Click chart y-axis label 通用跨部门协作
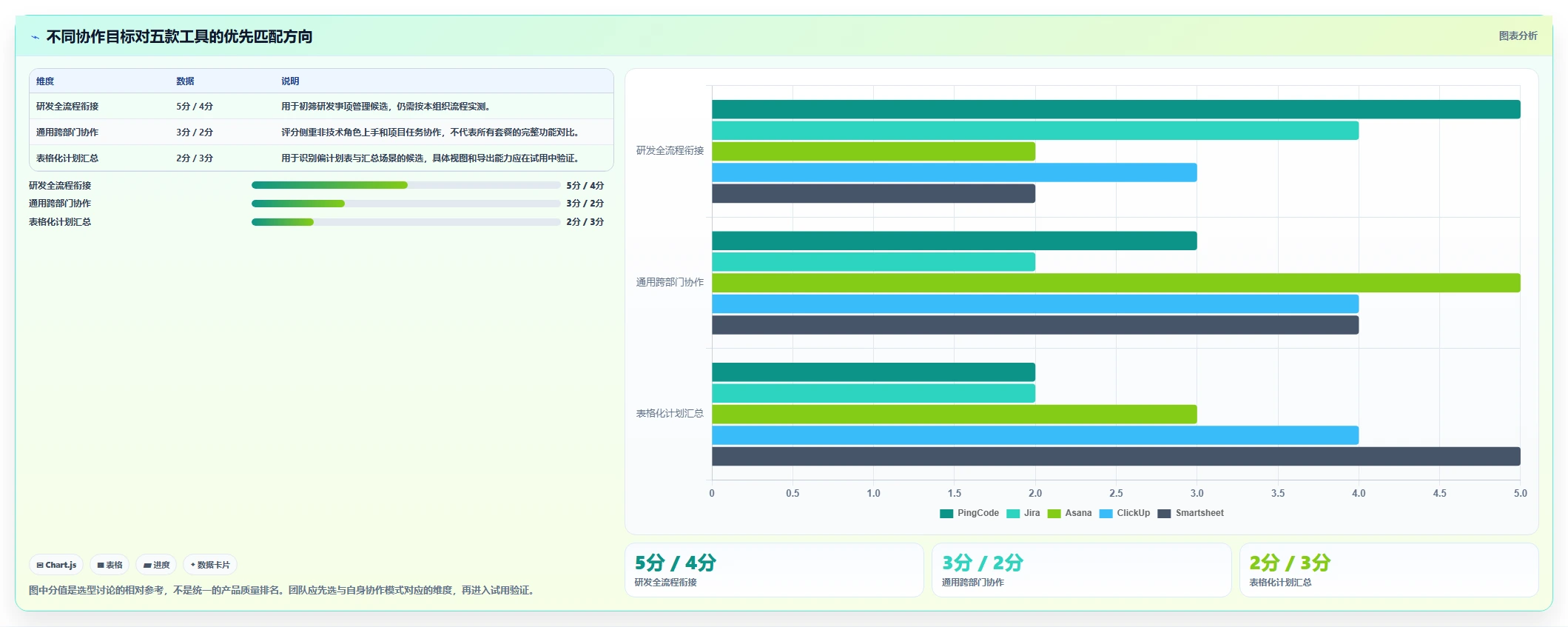This screenshot has height=627, width=1568. pos(670,283)
